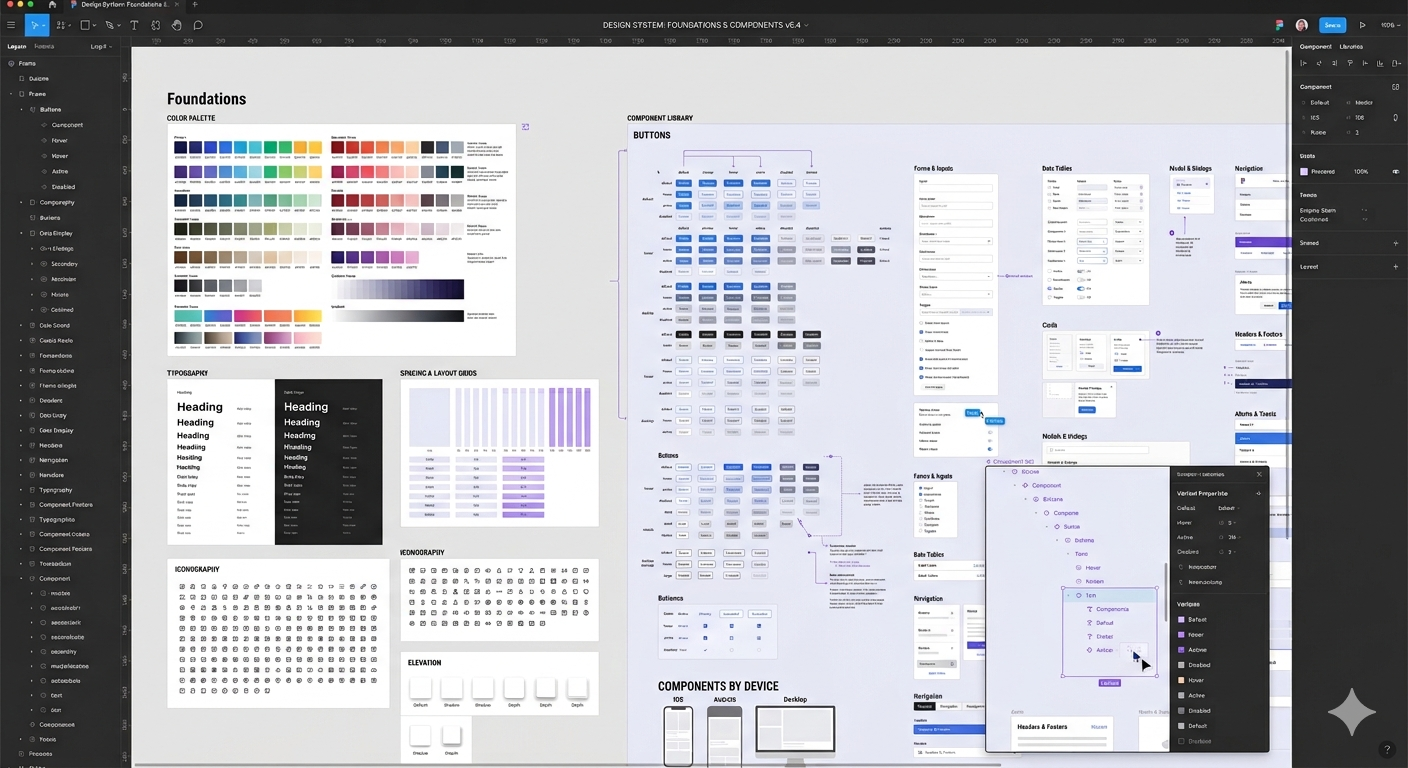Select the Text tool

(134, 25)
